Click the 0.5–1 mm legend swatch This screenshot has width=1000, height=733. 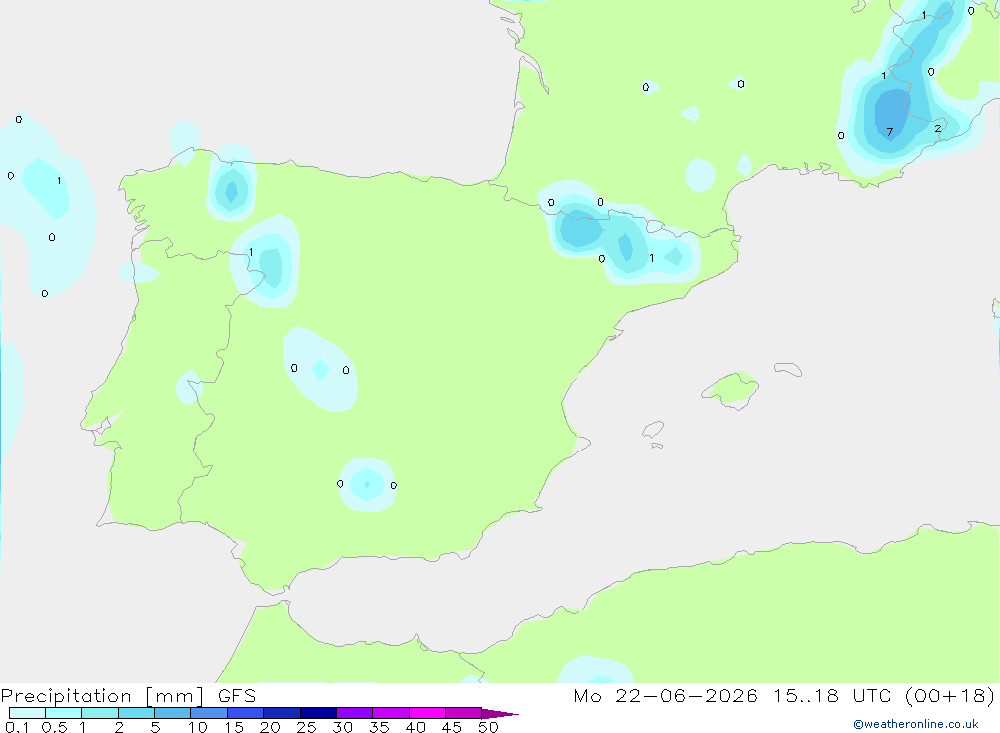pos(64,713)
